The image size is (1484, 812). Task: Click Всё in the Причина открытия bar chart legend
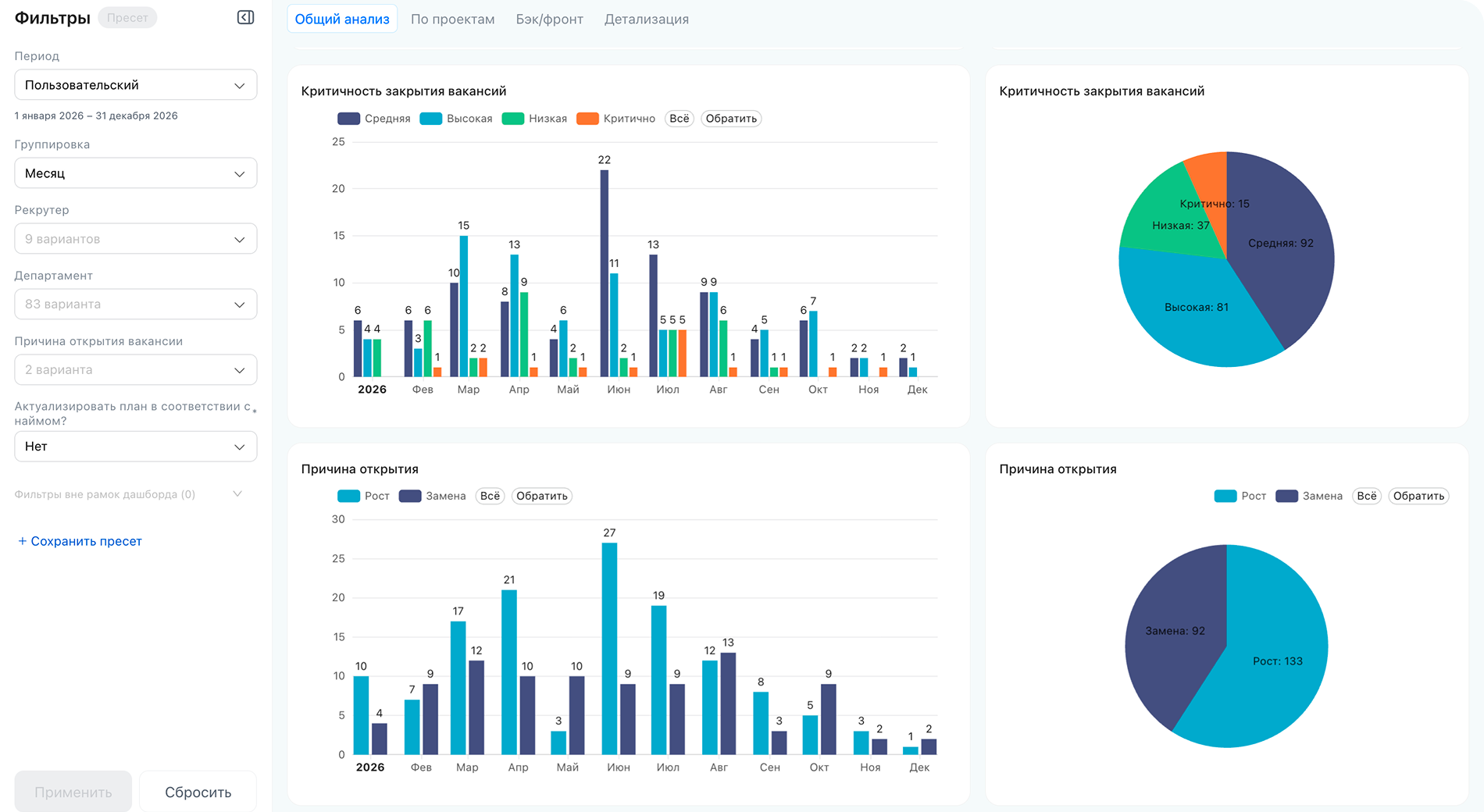click(x=491, y=496)
